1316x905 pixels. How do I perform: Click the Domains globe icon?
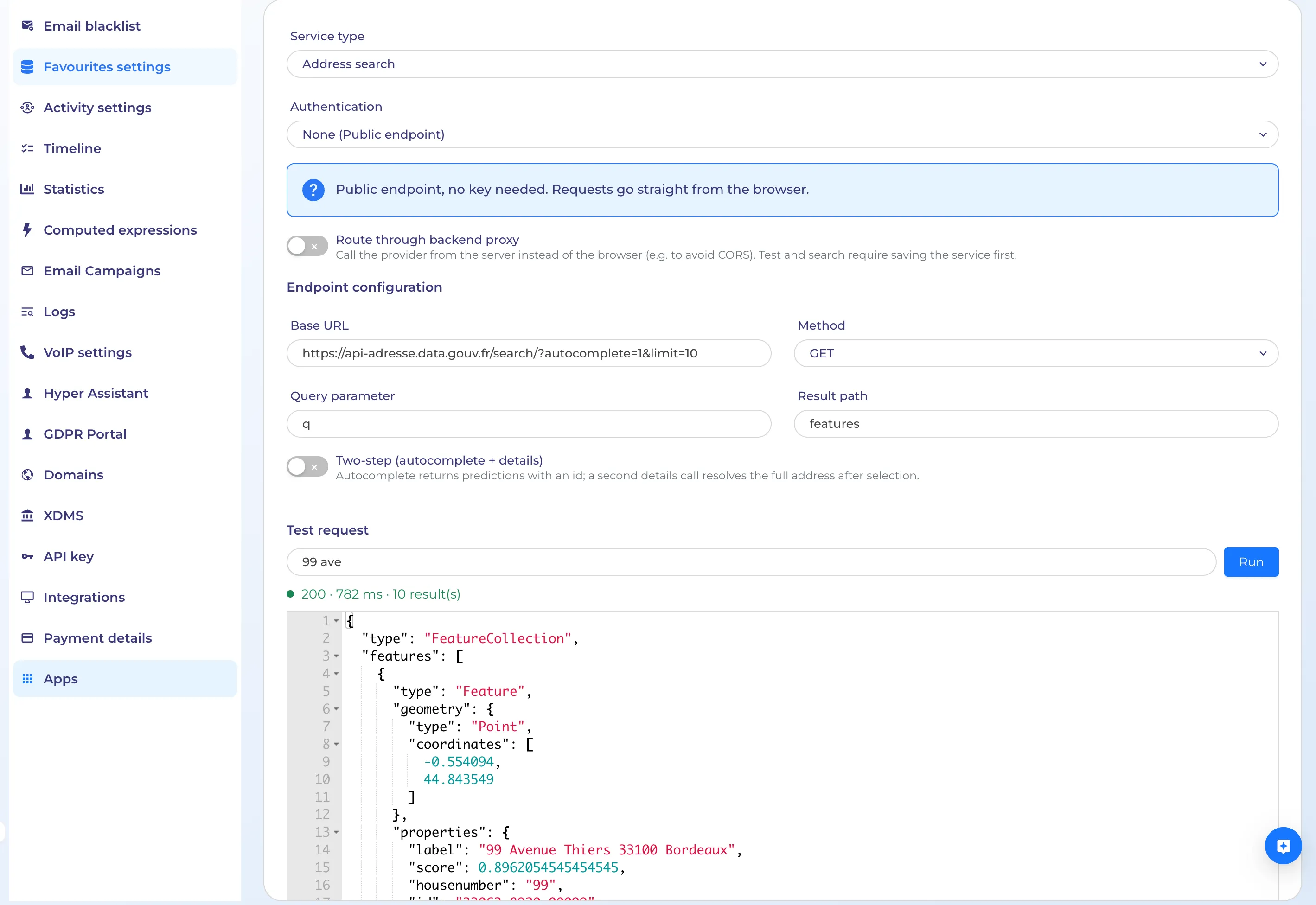pos(27,475)
